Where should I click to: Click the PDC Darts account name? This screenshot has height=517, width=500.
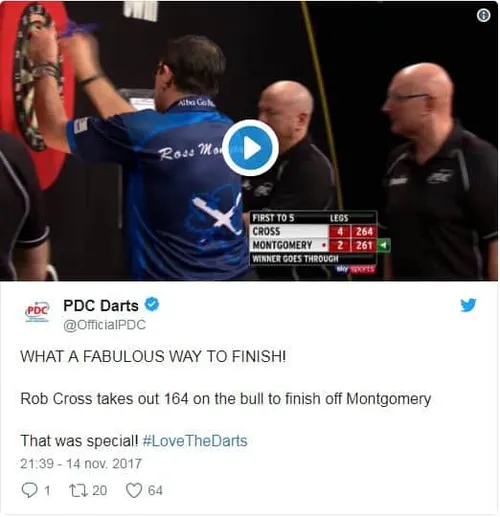tap(101, 305)
